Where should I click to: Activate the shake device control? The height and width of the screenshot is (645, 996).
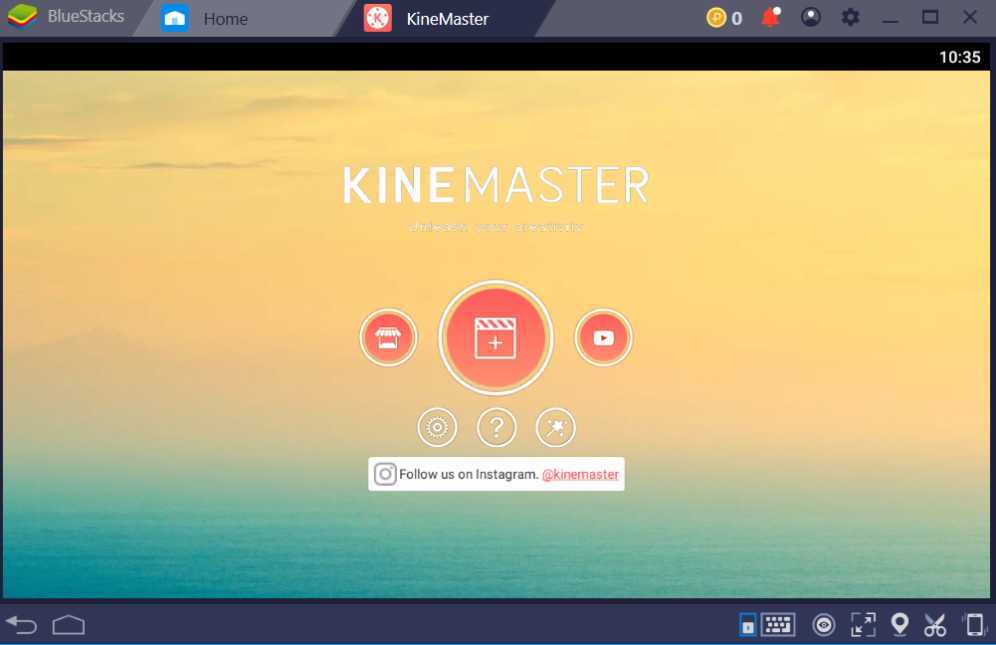coord(972,624)
